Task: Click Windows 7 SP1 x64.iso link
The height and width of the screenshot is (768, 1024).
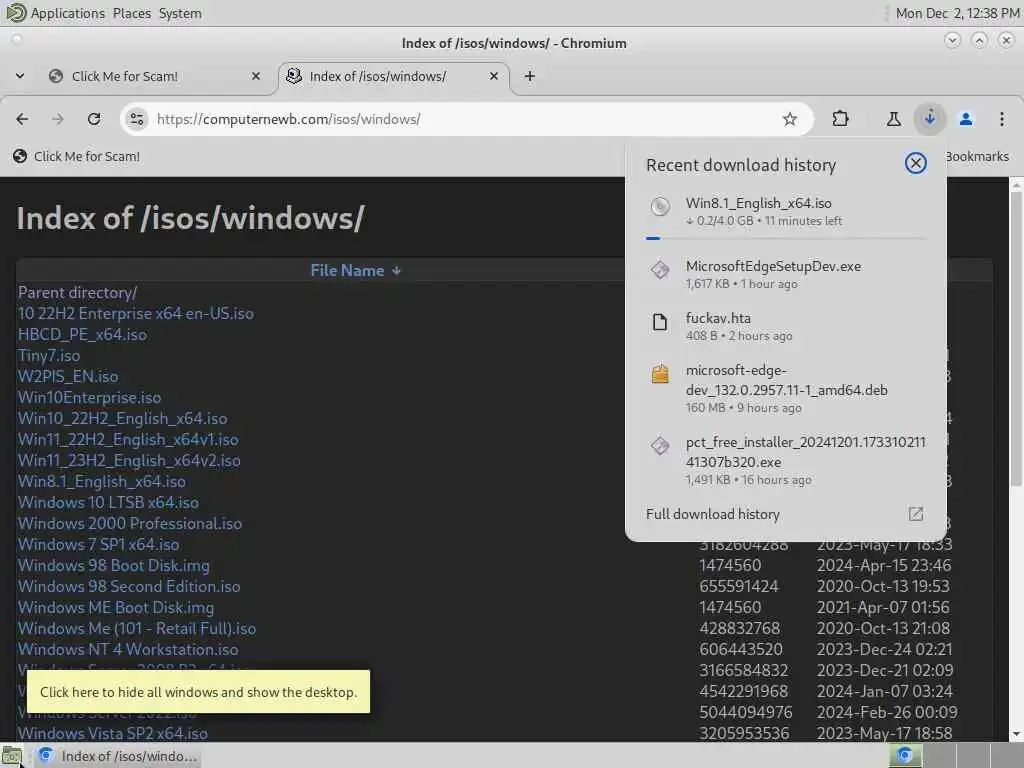Action: click(99, 544)
